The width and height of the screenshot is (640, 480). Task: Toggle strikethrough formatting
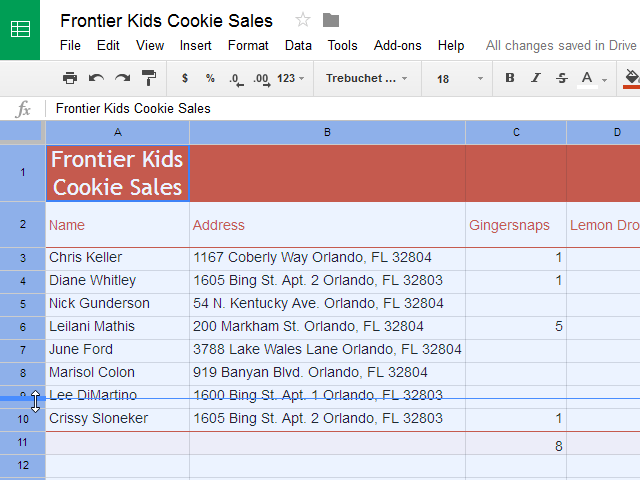[561, 78]
